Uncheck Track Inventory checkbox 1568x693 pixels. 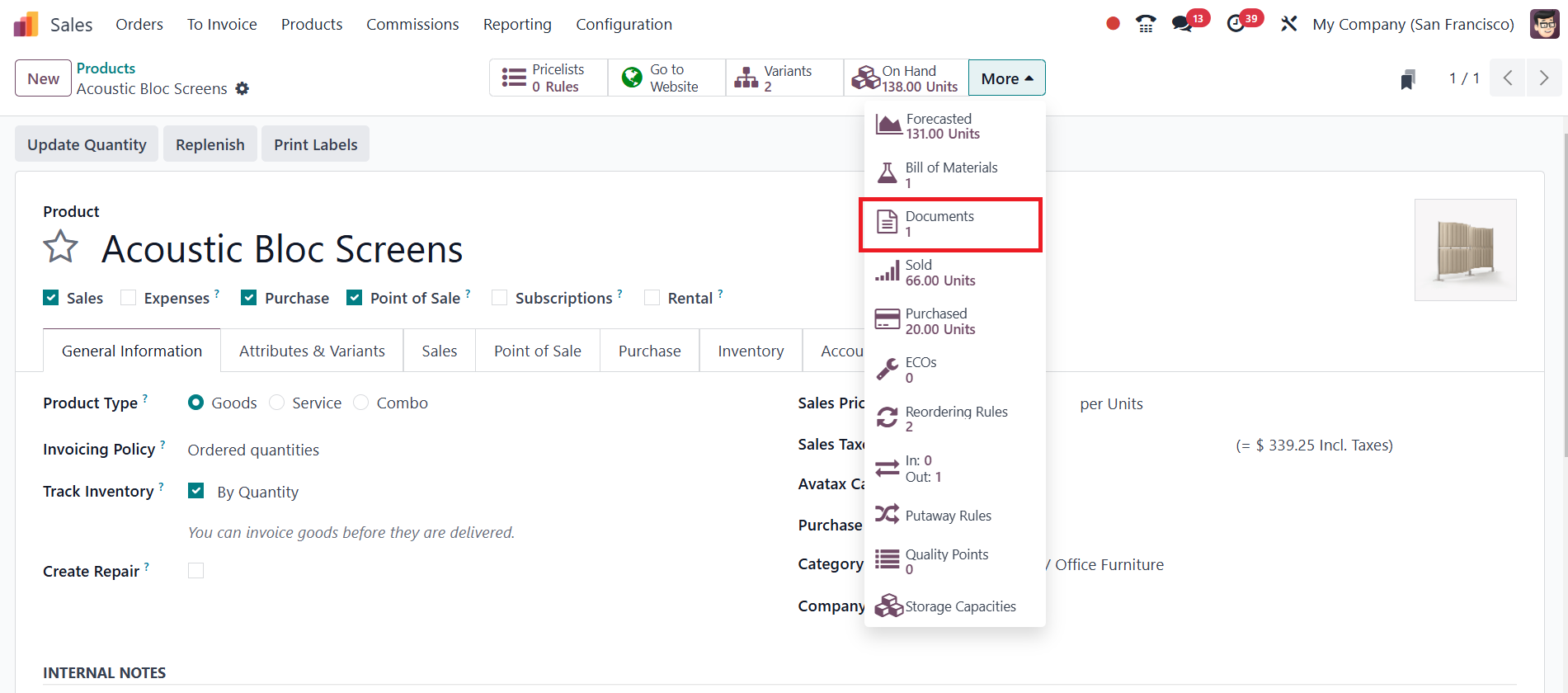tap(195, 491)
